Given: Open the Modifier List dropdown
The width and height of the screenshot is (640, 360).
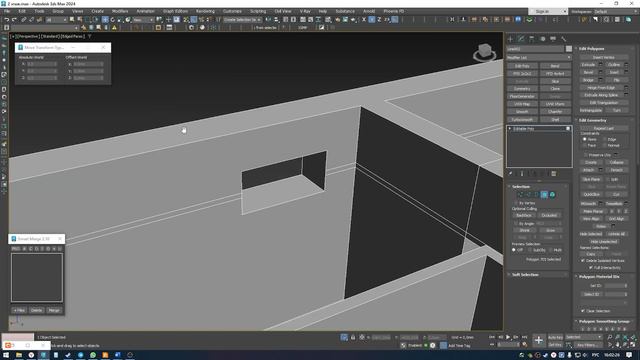Looking at the screenshot, I should pos(539,58).
